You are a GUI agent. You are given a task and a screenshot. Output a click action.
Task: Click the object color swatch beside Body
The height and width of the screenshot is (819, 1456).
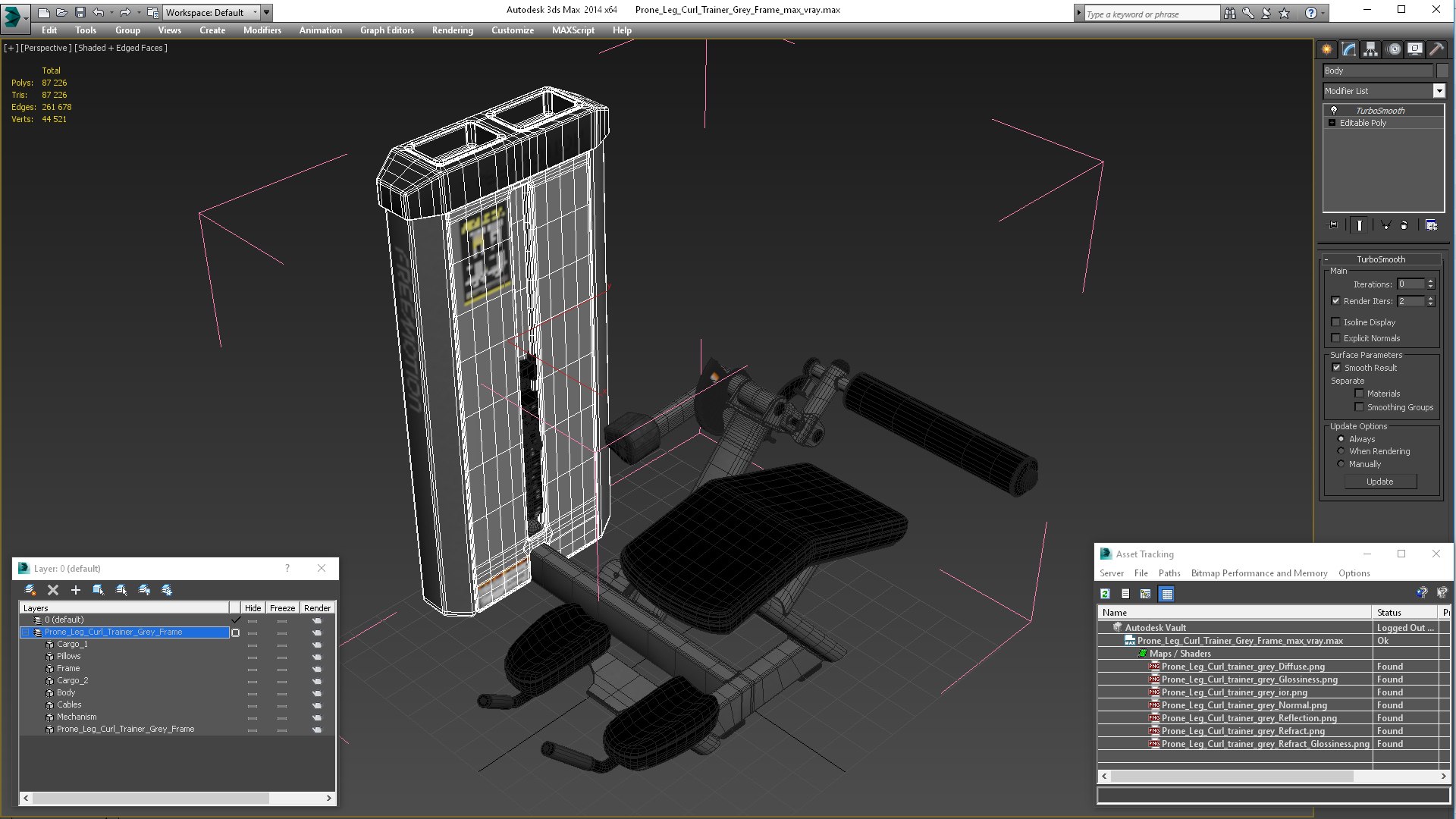(1442, 71)
